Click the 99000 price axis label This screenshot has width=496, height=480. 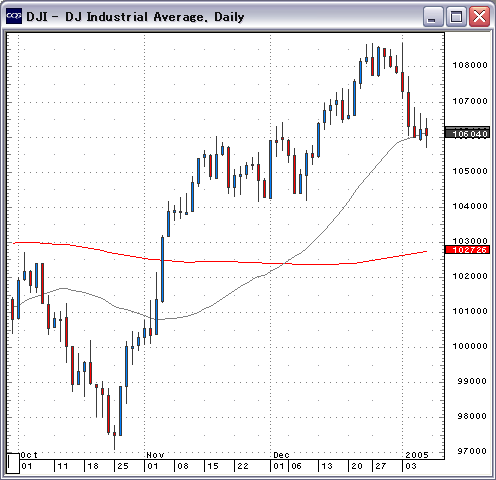pyautogui.click(x=472, y=381)
